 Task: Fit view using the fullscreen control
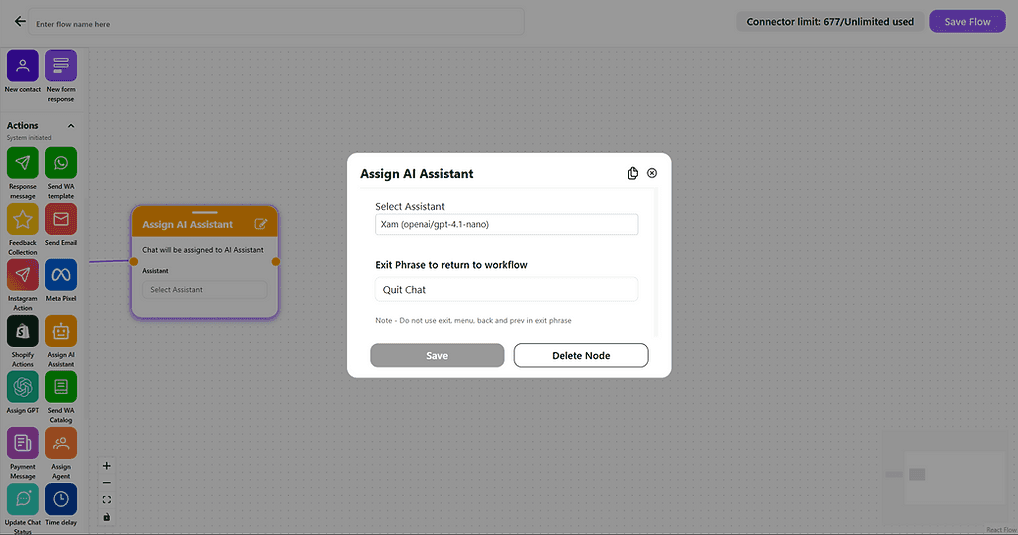pos(106,500)
